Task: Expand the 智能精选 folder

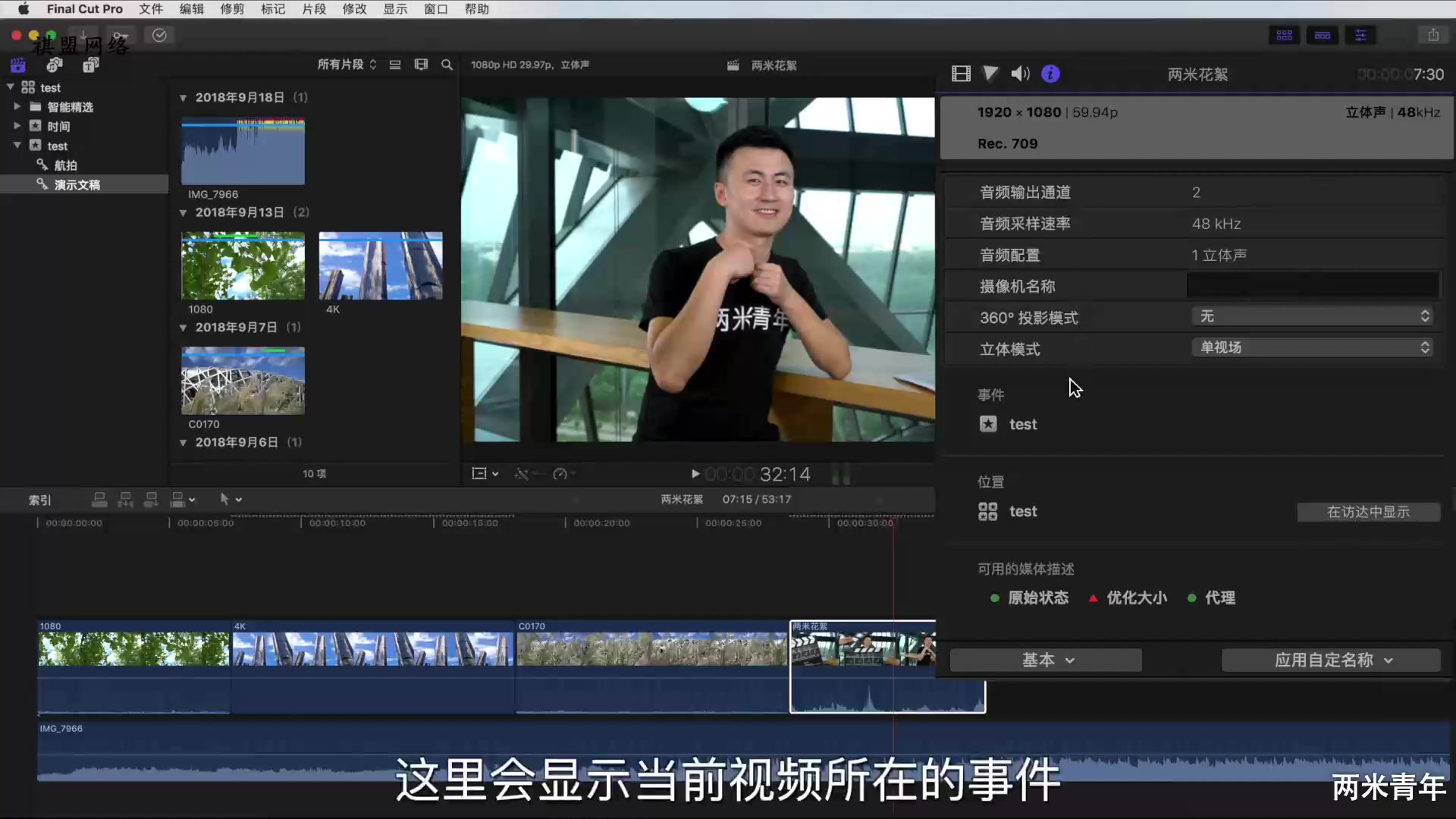Action: tap(17, 106)
